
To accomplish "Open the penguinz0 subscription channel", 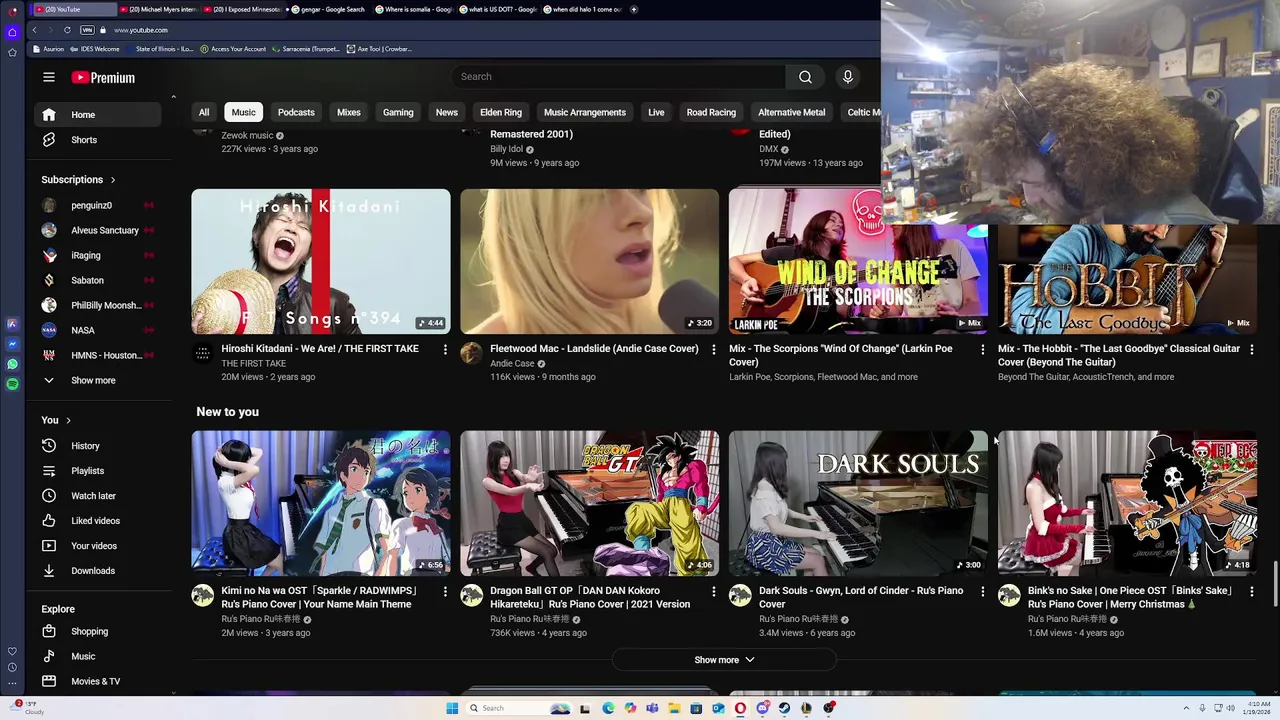I will [x=97, y=205].
